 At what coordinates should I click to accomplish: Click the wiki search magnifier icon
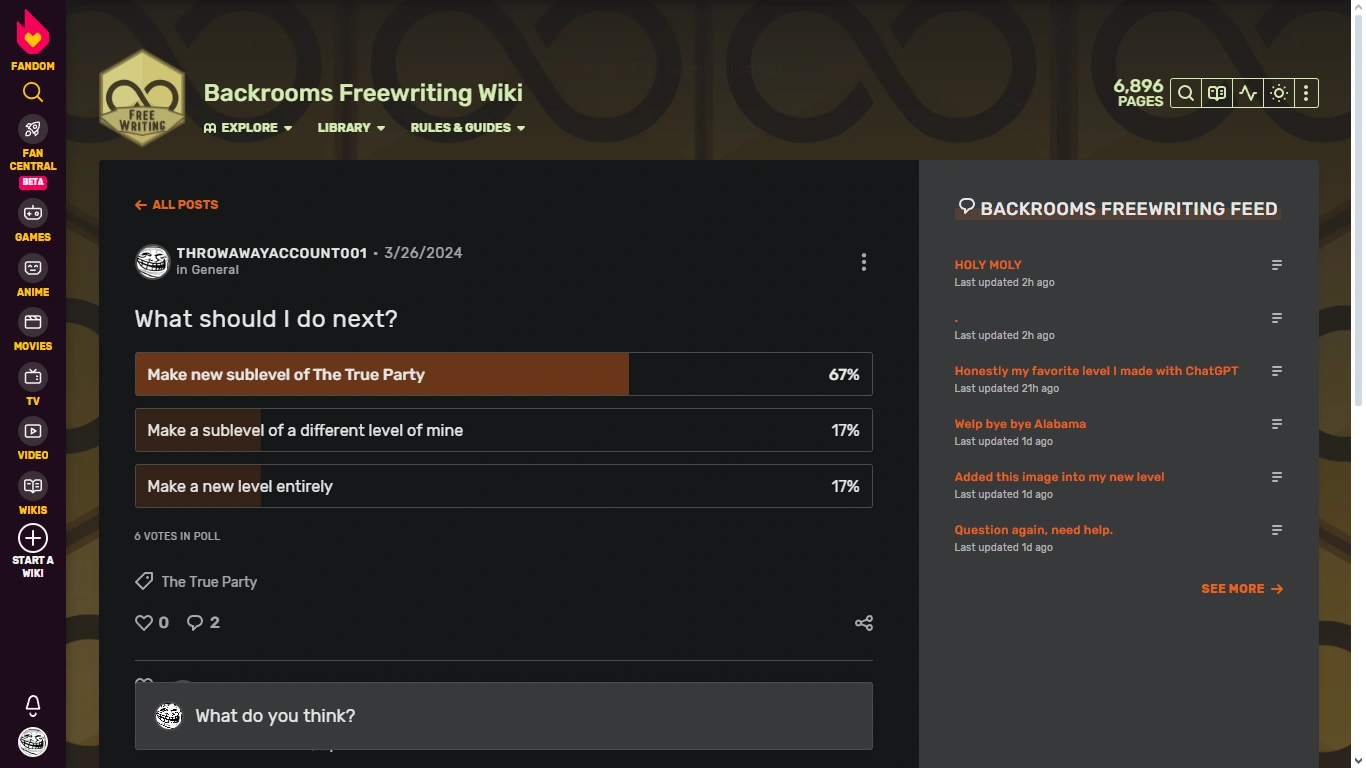1185,93
